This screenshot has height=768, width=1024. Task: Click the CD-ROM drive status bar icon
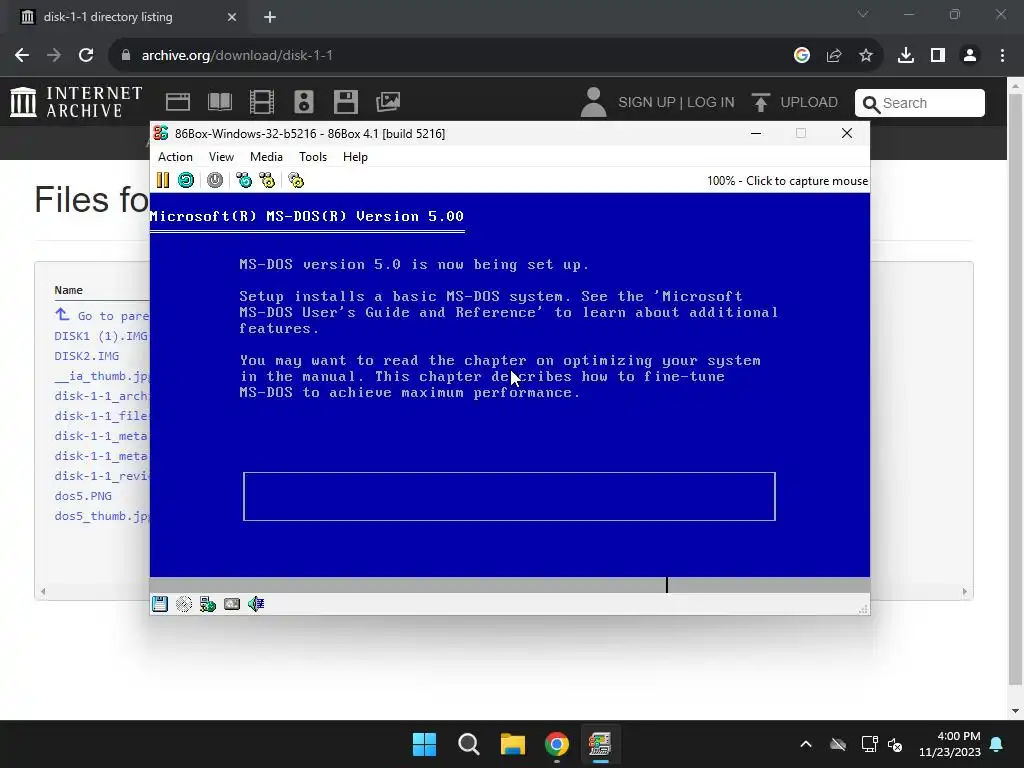pos(184,604)
